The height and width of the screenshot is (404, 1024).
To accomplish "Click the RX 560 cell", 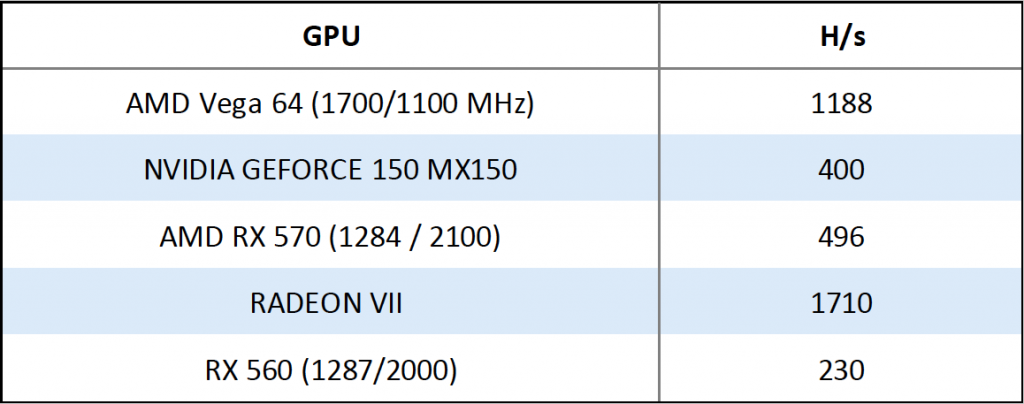I will pos(330,370).
